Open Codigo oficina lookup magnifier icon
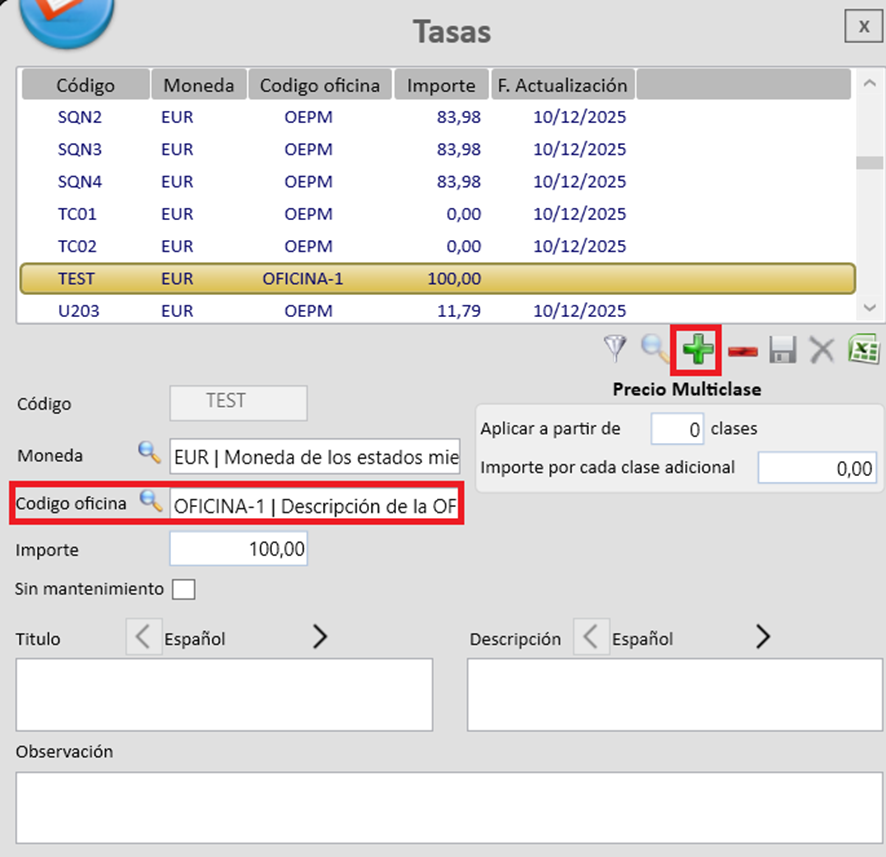886x857 pixels. coord(151,502)
